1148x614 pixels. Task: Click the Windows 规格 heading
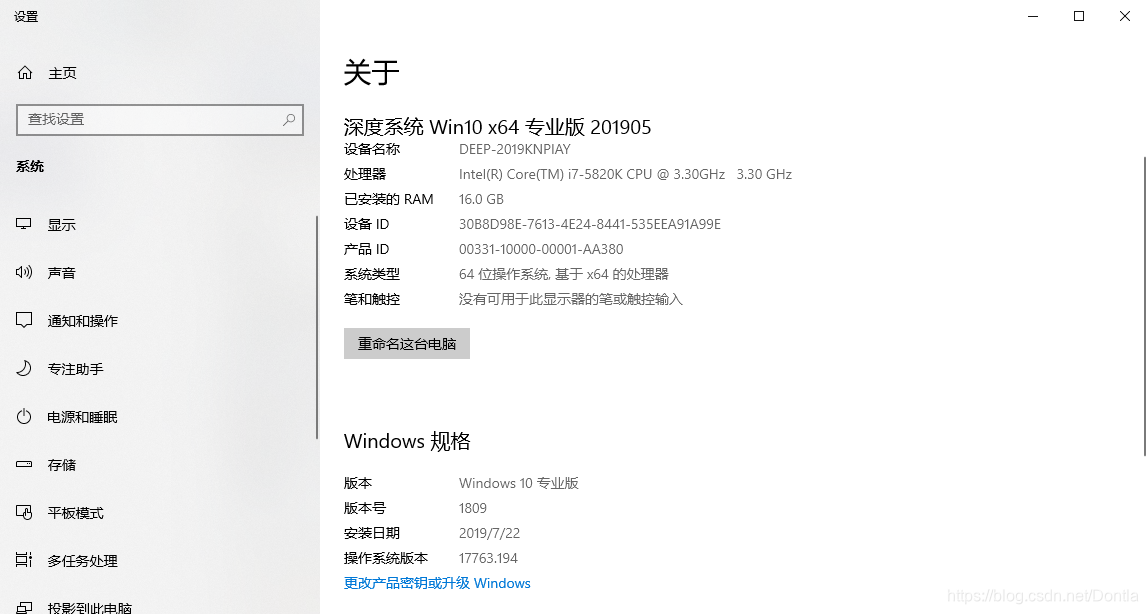pos(407,441)
